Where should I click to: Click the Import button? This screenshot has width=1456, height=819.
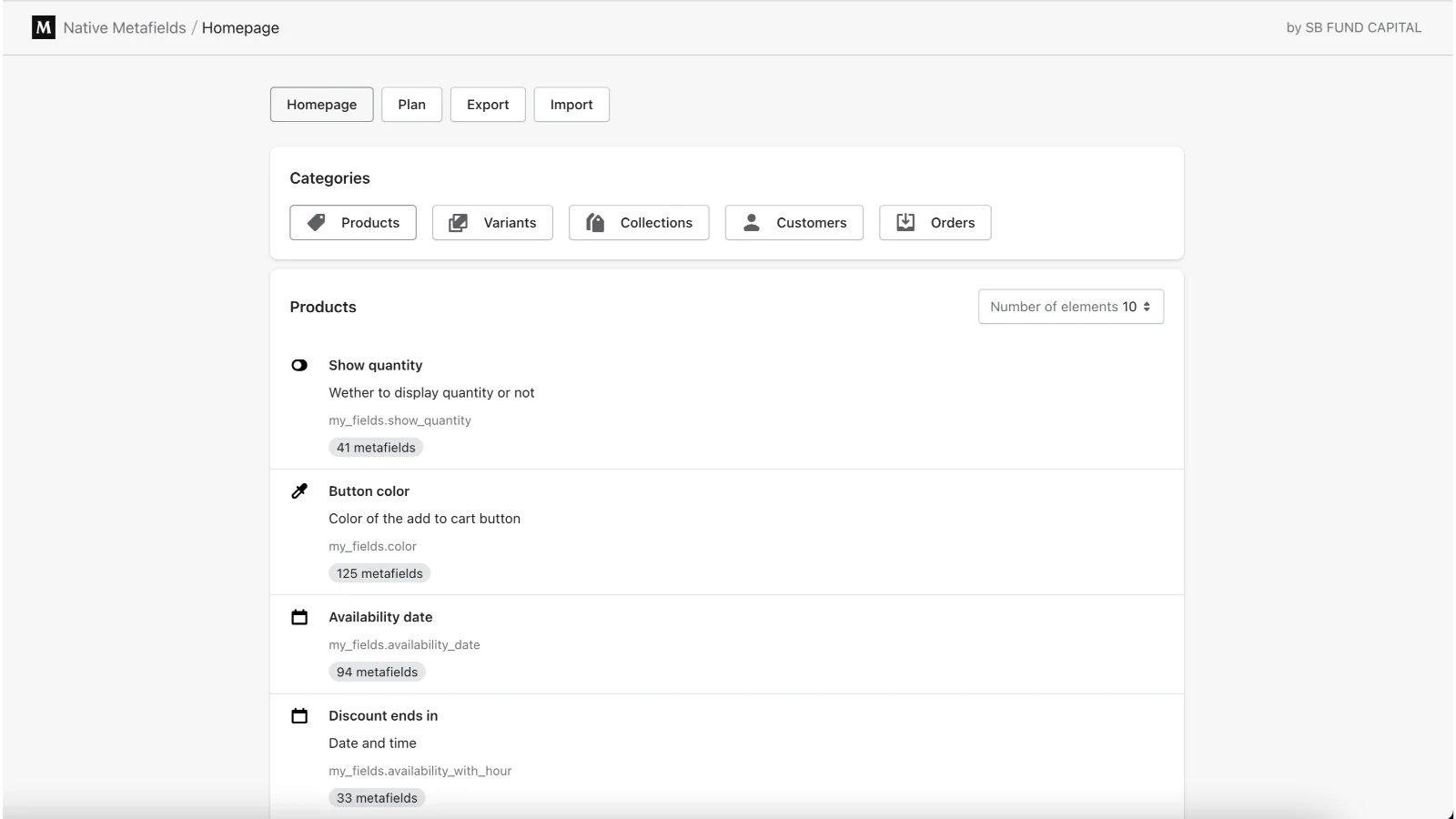pyautogui.click(x=571, y=104)
